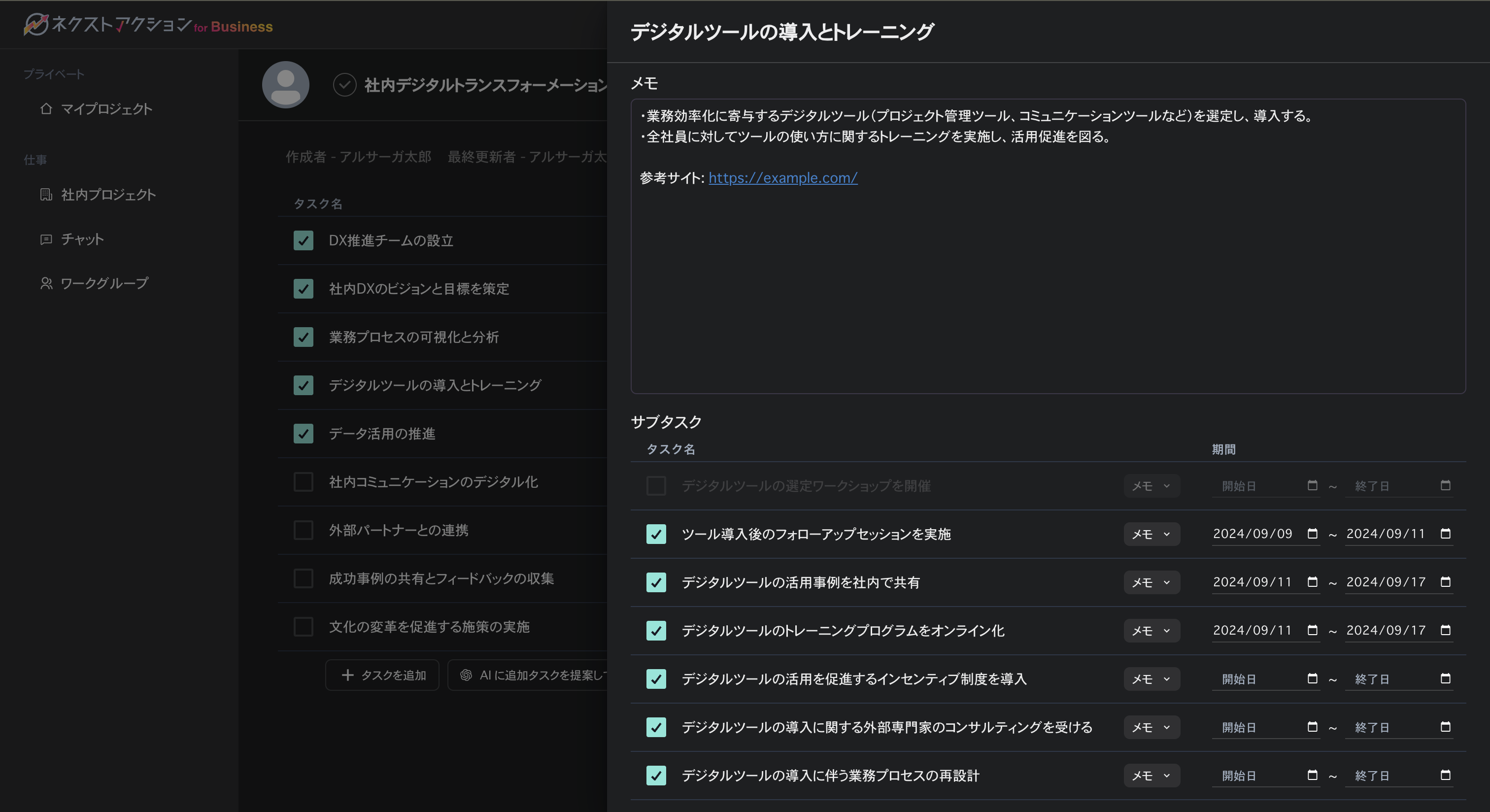Click the AI icon in AIに追加タスクを提案
Screen dimensions: 1490x812
(x=466, y=675)
